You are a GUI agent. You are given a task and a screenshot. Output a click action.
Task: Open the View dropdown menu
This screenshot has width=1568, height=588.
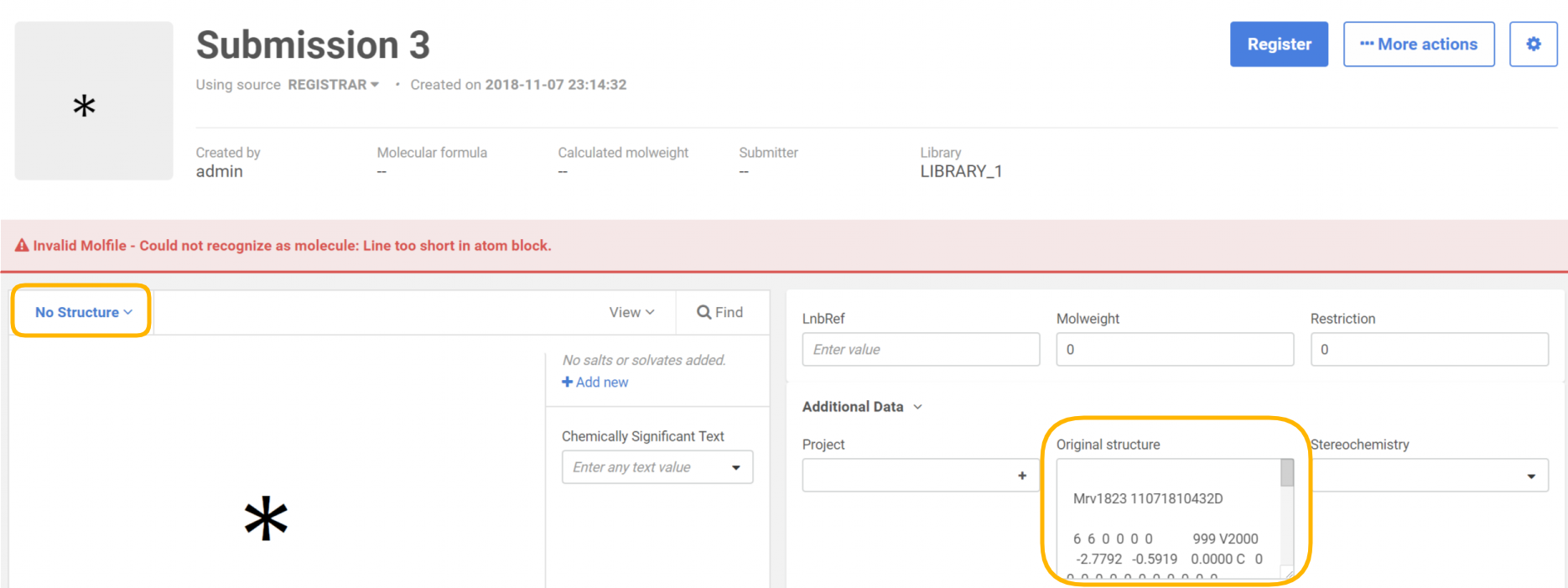(x=631, y=312)
